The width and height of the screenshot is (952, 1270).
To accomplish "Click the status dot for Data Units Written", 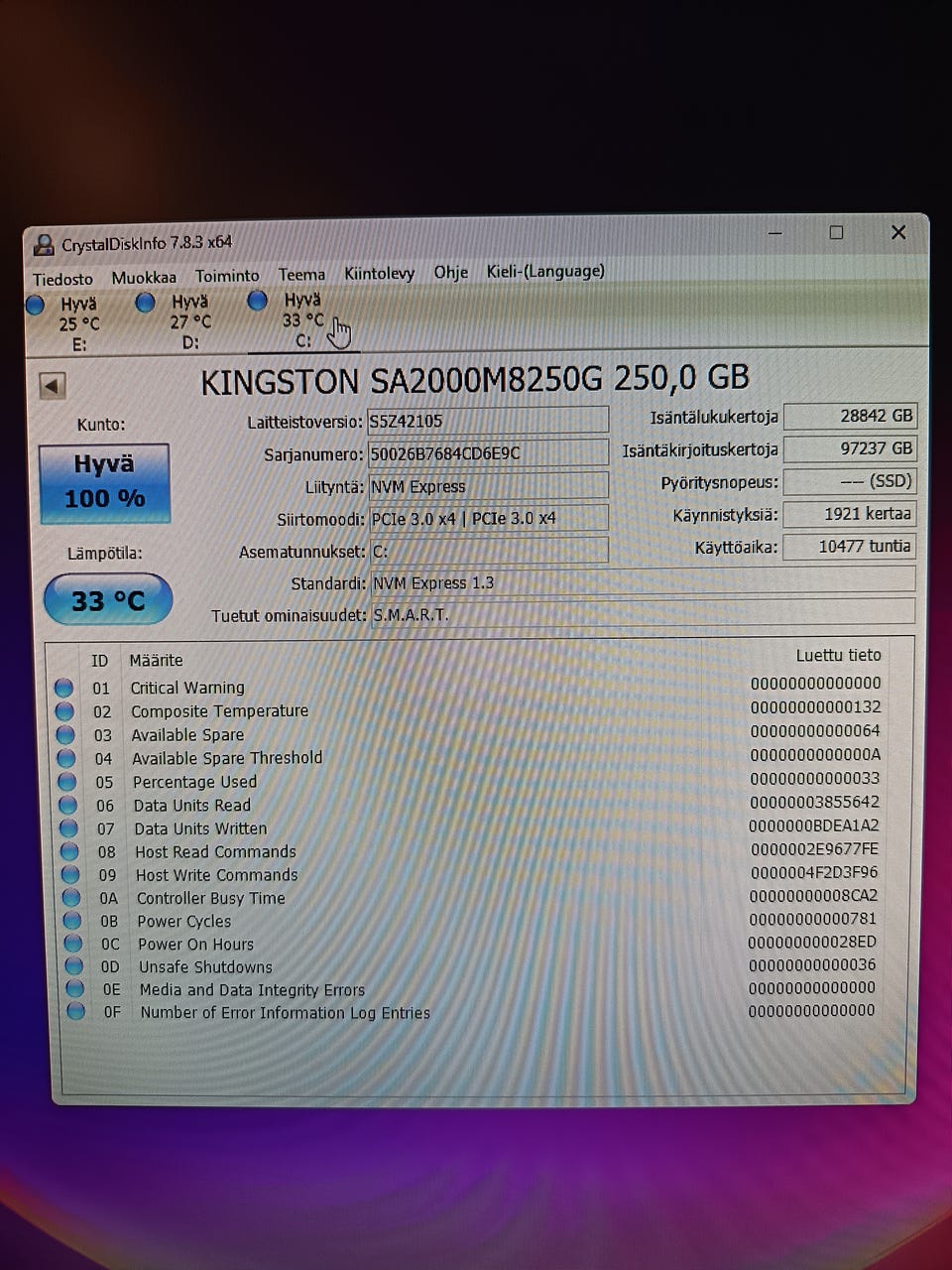I will pos(68,828).
